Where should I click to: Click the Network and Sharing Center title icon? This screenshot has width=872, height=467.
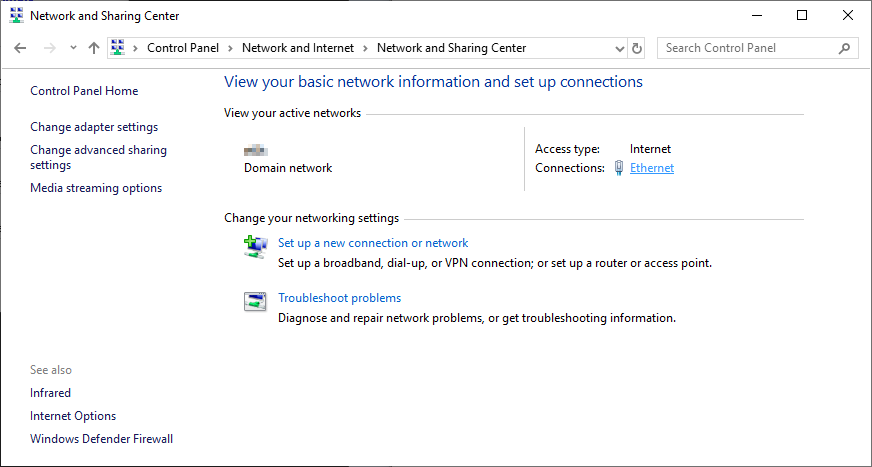(17, 16)
